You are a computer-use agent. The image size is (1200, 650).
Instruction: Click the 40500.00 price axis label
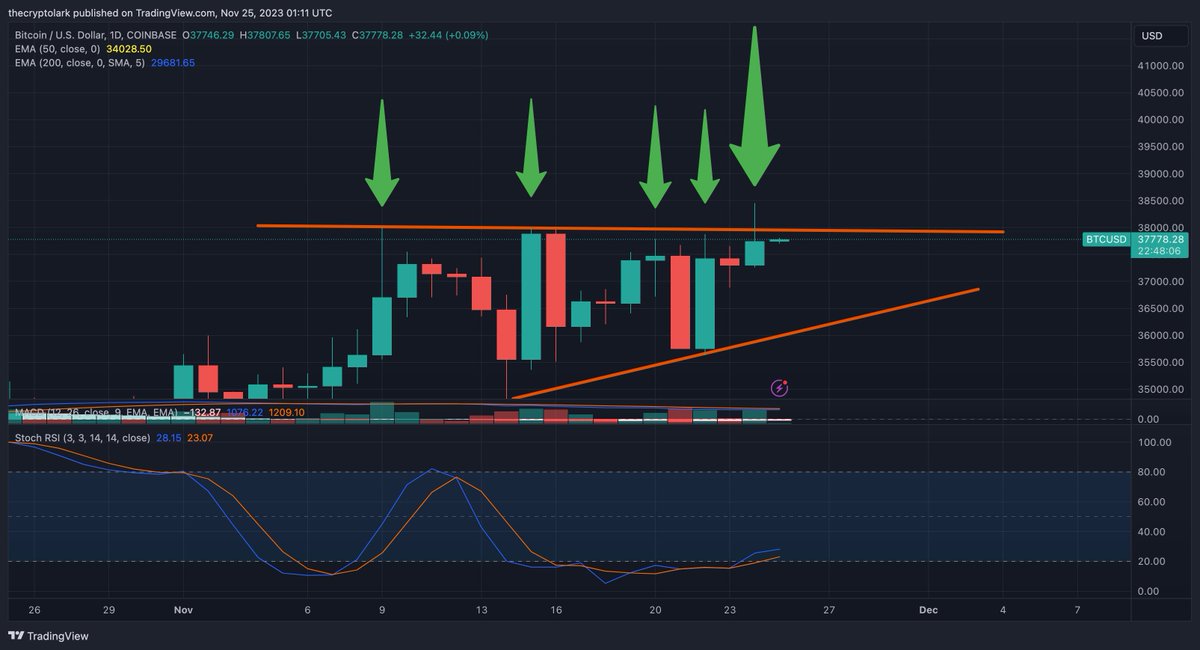click(1162, 93)
